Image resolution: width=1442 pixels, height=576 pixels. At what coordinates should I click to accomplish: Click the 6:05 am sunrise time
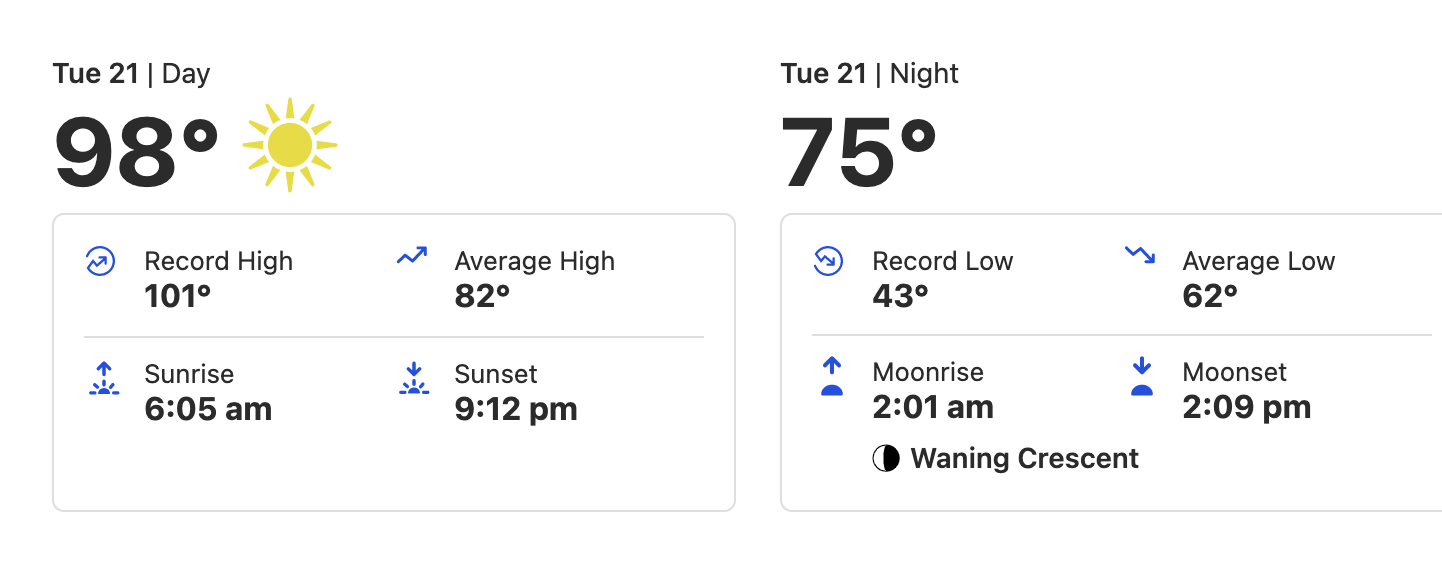208,409
